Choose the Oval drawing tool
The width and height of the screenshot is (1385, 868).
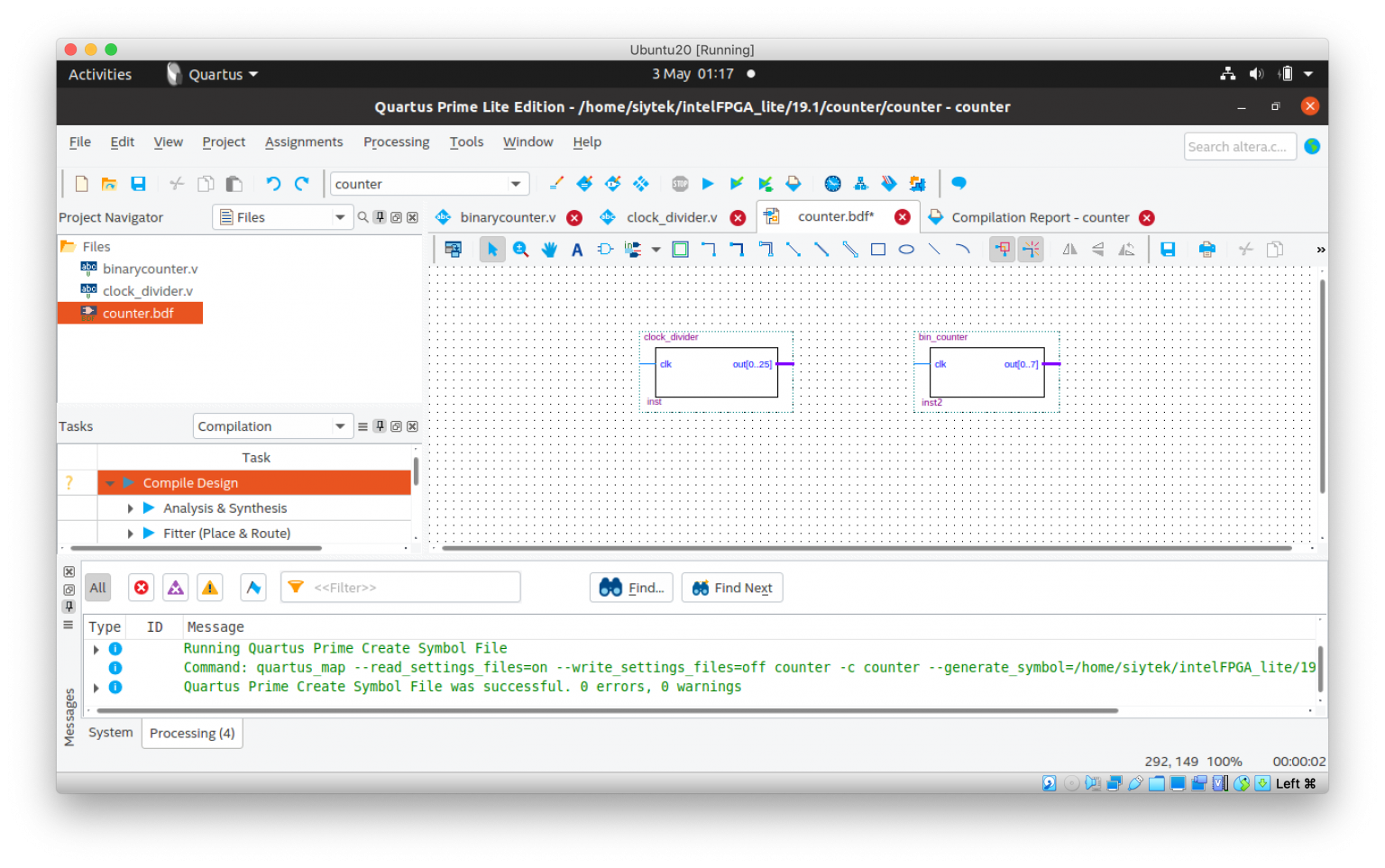[906, 249]
